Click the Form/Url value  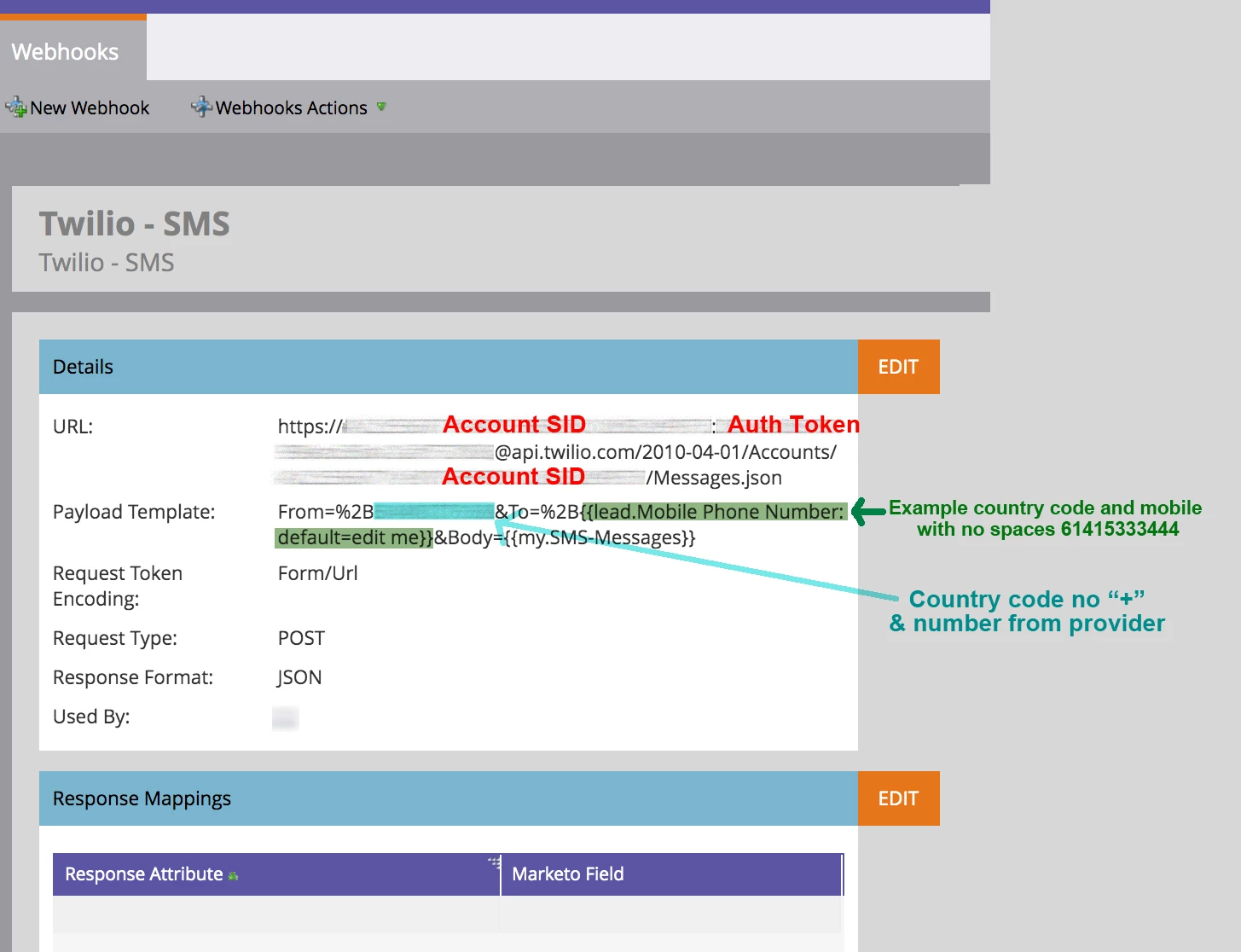(x=318, y=573)
